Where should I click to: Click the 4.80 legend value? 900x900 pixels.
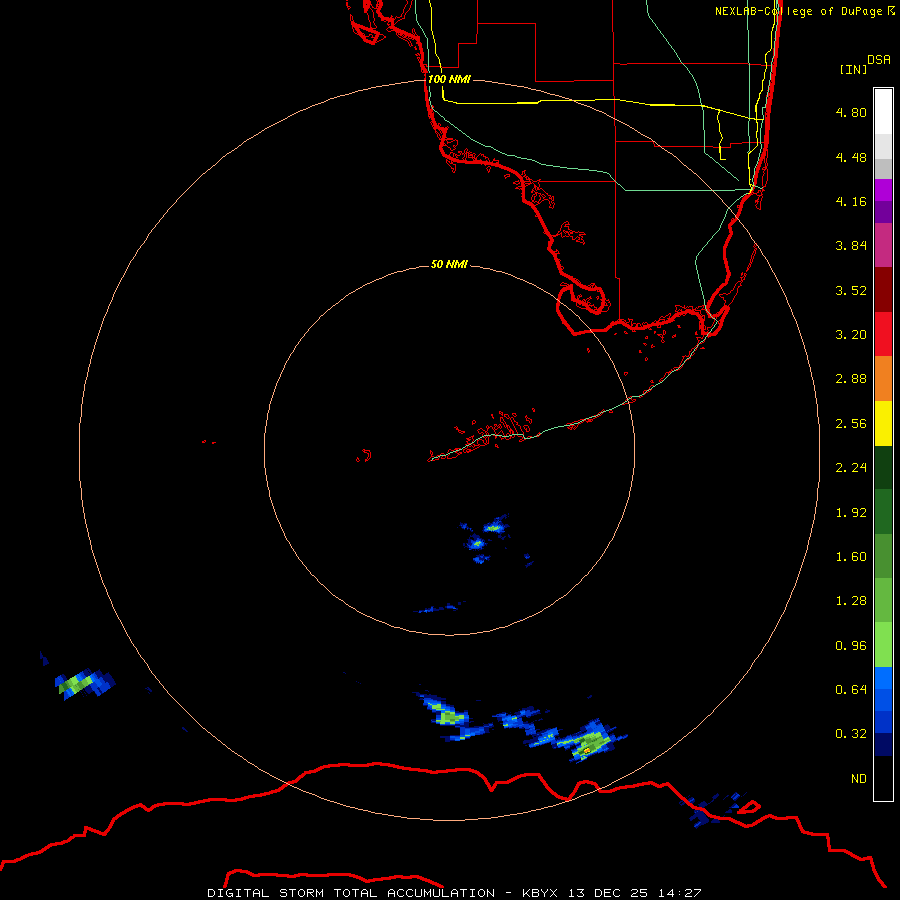click(x=851, y=112)
